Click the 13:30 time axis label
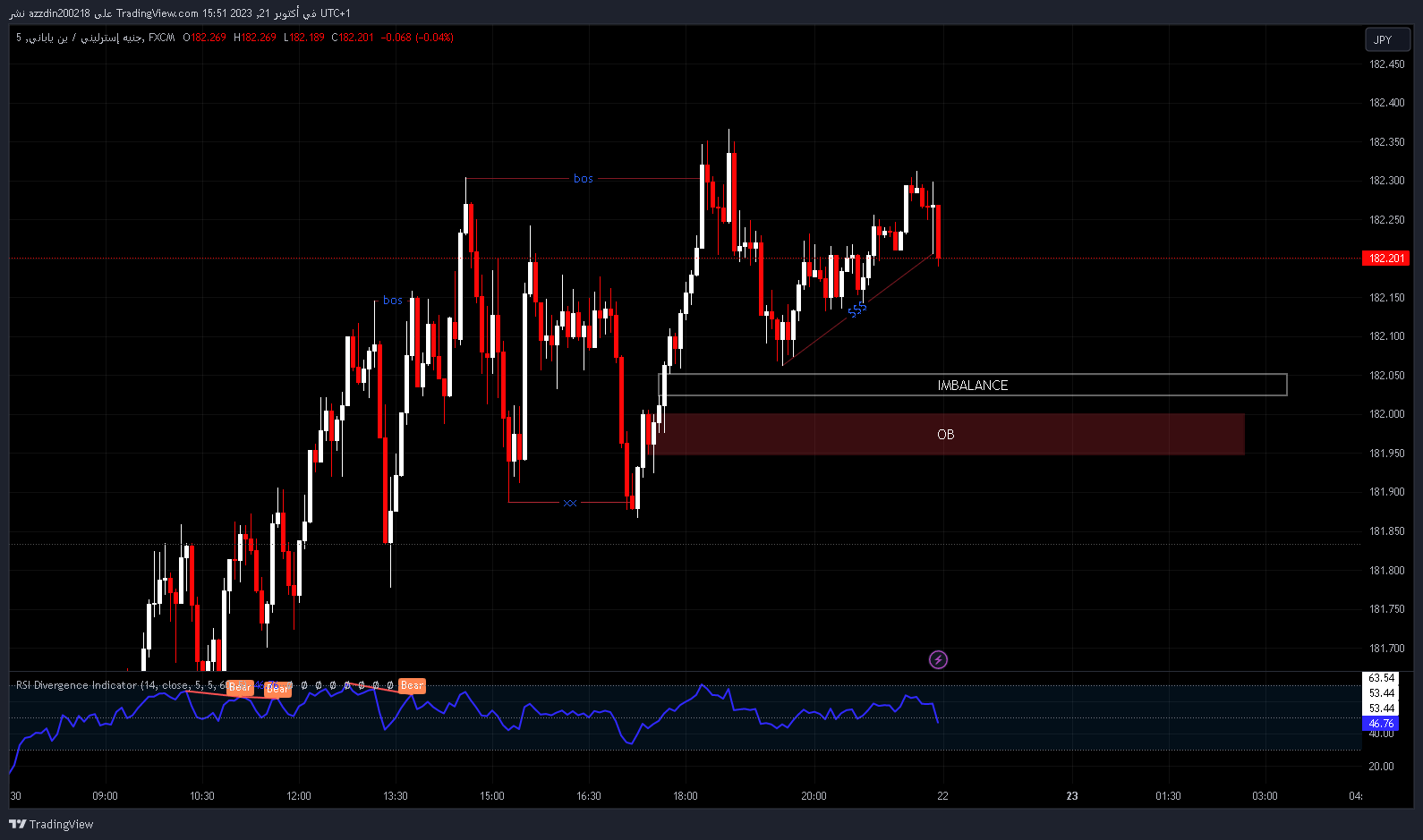This screenshot has width=1423, height=840. (396, 796)
